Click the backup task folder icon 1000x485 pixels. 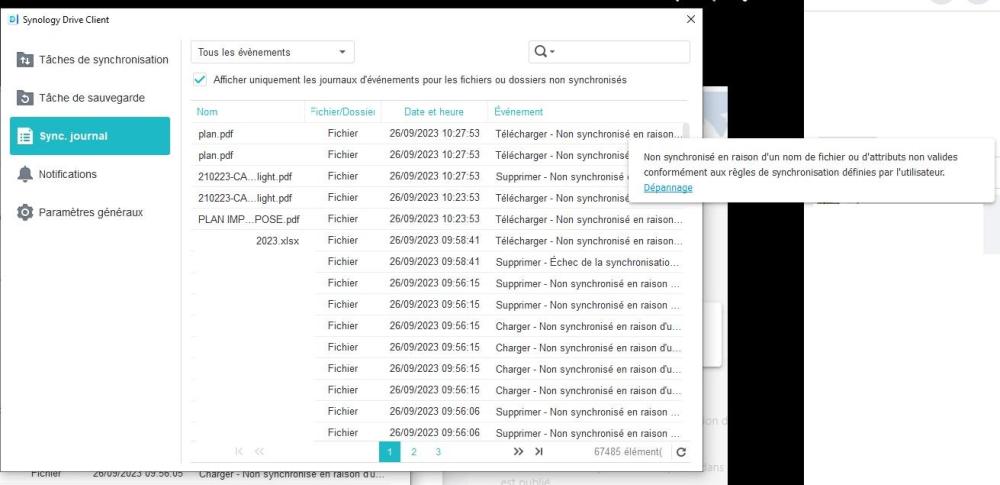click(x=25, y=98)
